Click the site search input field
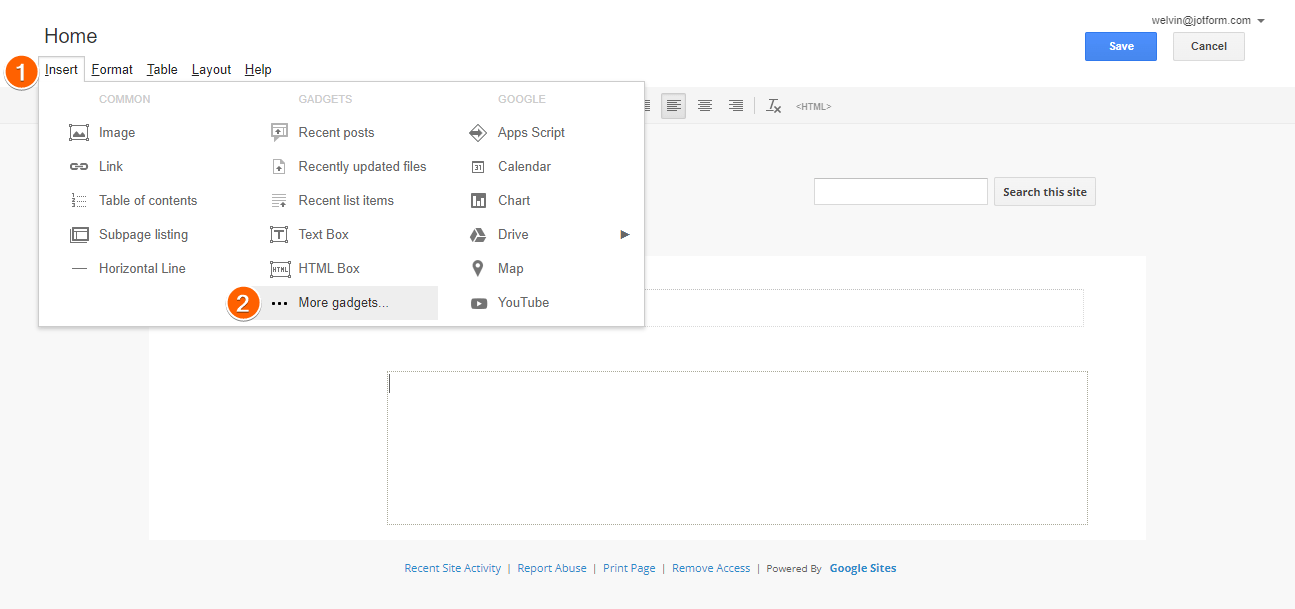1295x609 pixels. [900, 191]
